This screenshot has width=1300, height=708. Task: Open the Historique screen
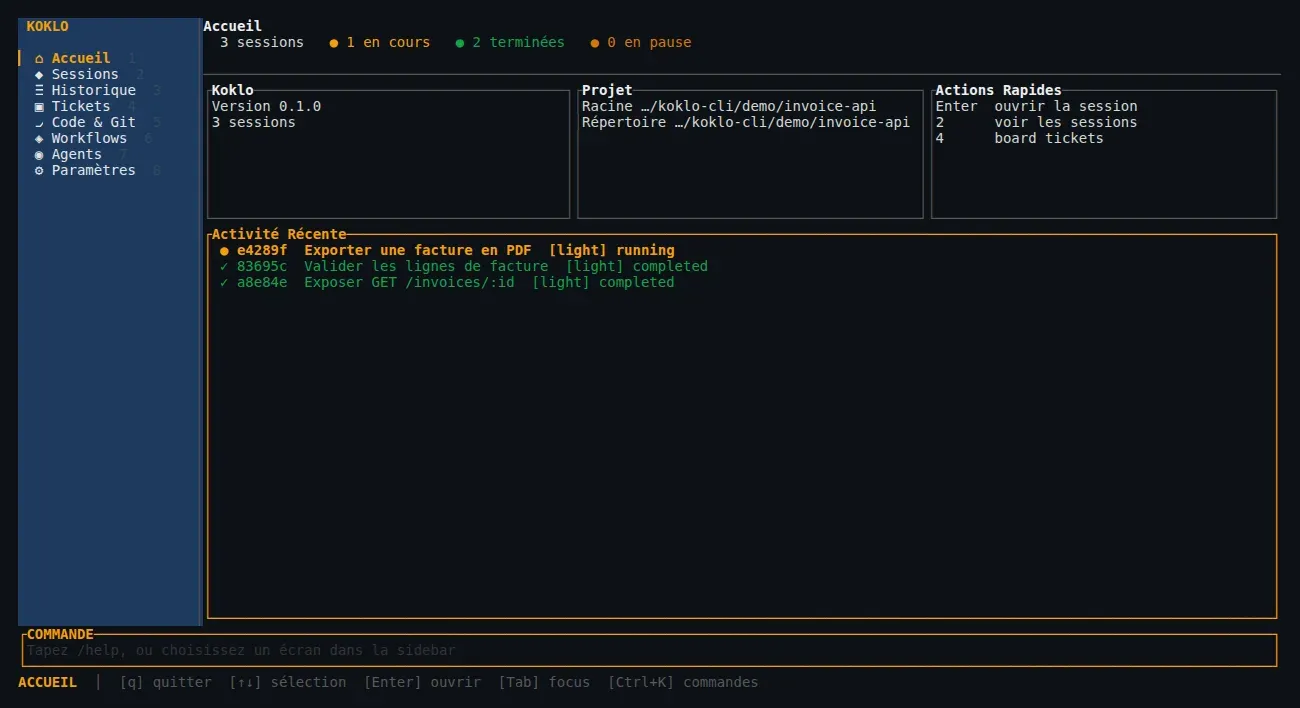110,91
